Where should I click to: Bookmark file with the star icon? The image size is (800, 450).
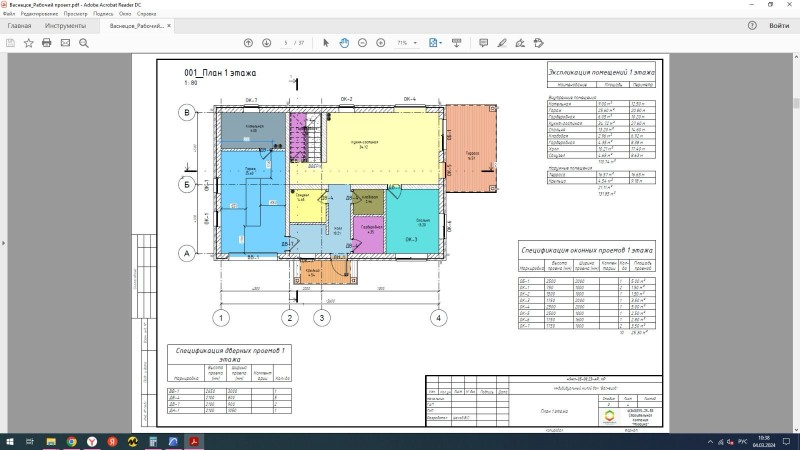pos(29,43)
